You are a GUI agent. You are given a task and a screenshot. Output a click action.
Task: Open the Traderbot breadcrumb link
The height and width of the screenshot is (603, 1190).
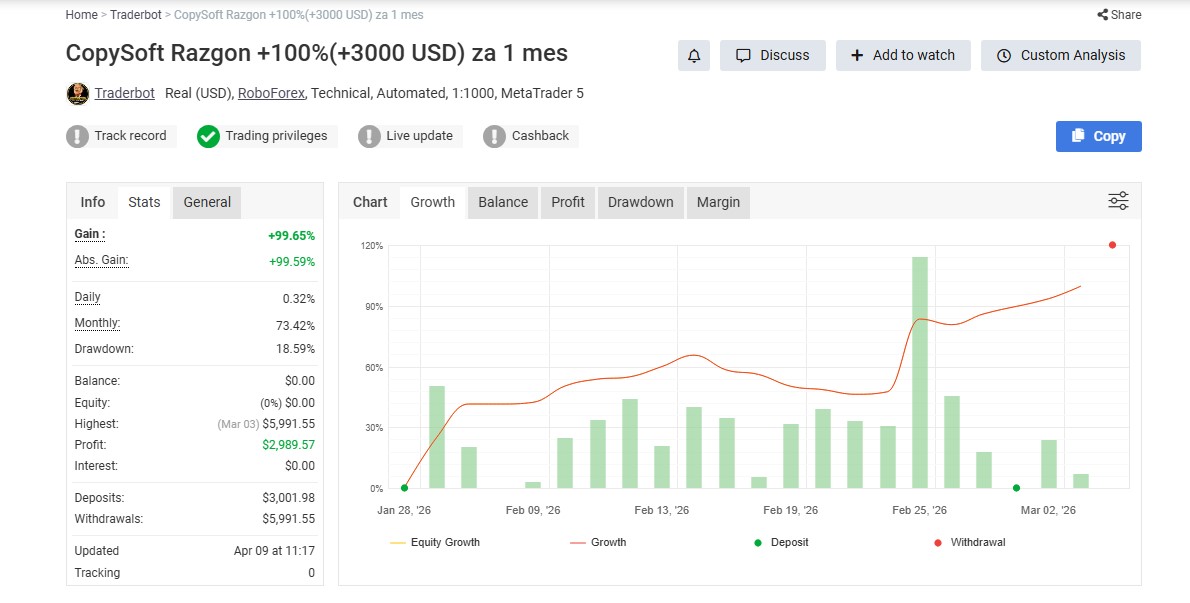click(135, 14)
